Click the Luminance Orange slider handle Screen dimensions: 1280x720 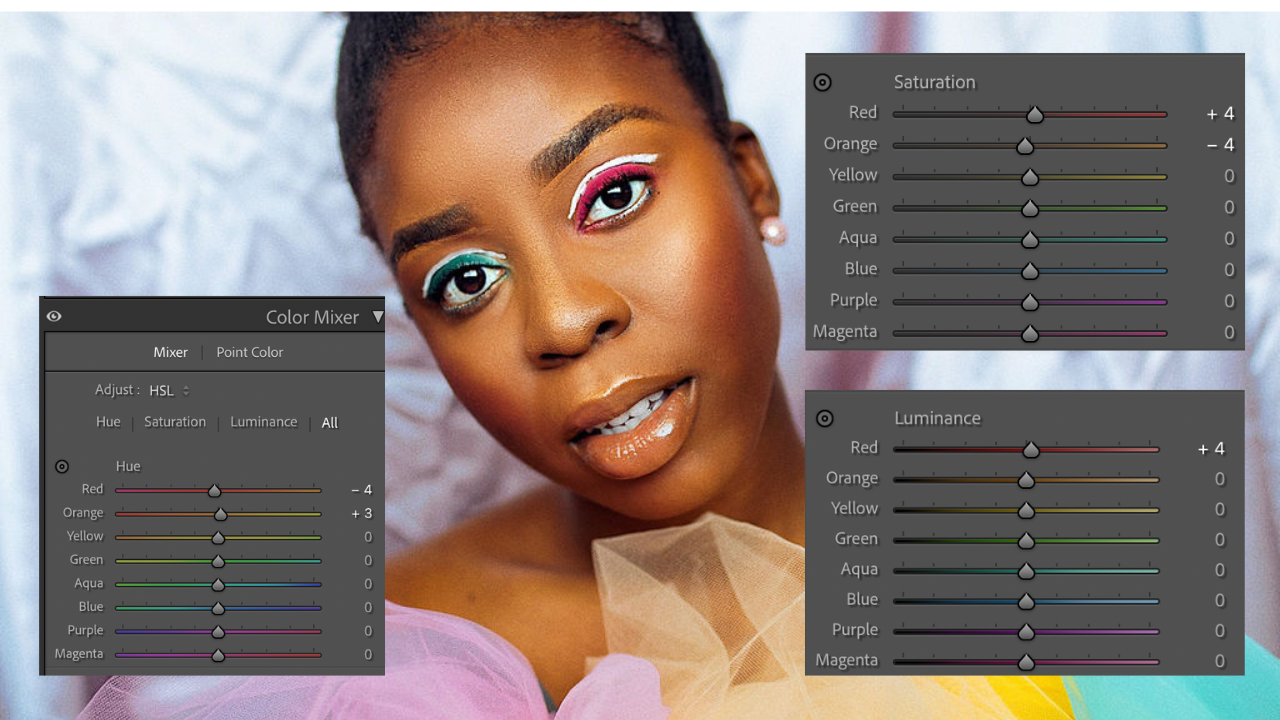[1026, 480]
